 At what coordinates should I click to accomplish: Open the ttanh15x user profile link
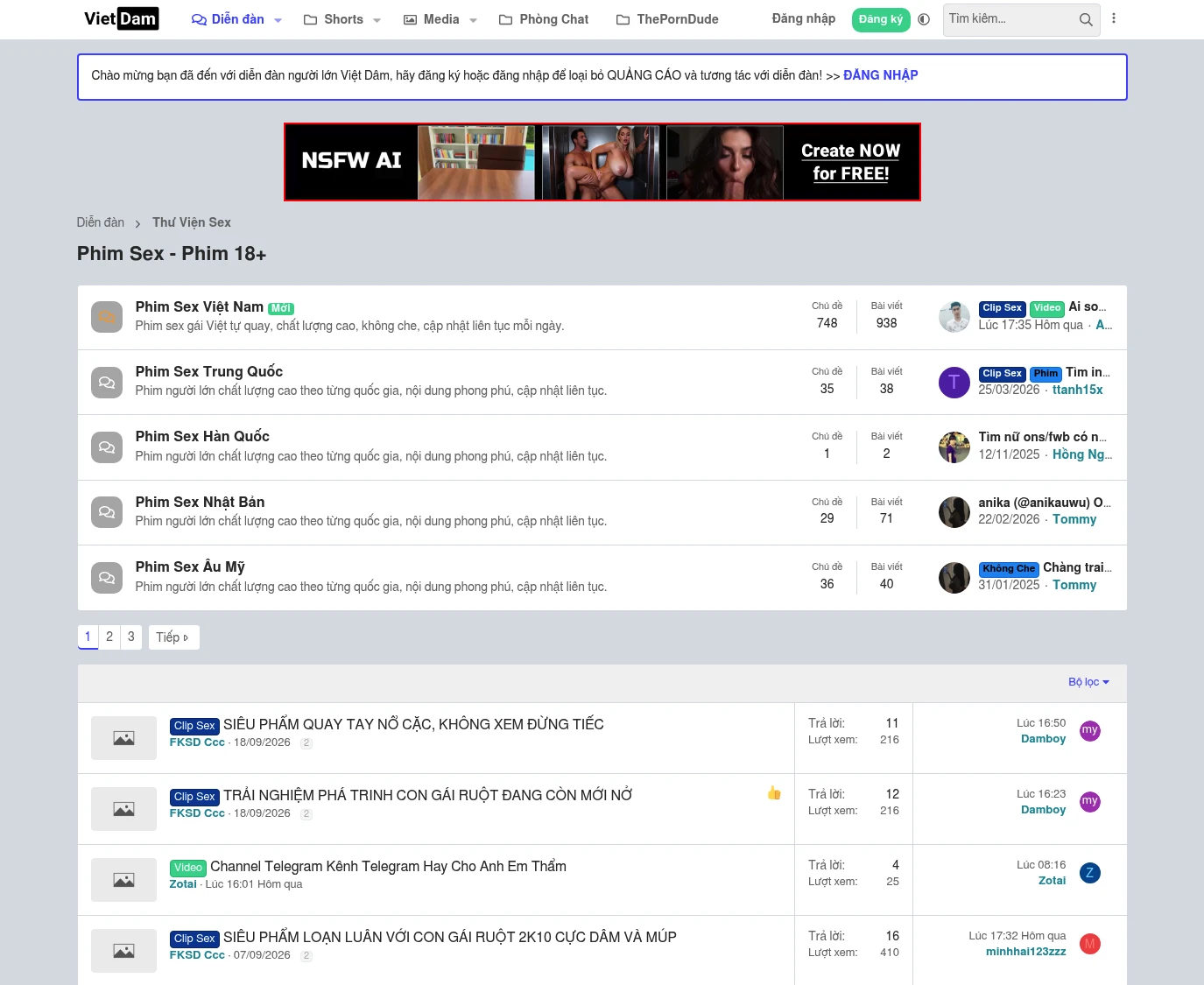(x=1077, y=390)
